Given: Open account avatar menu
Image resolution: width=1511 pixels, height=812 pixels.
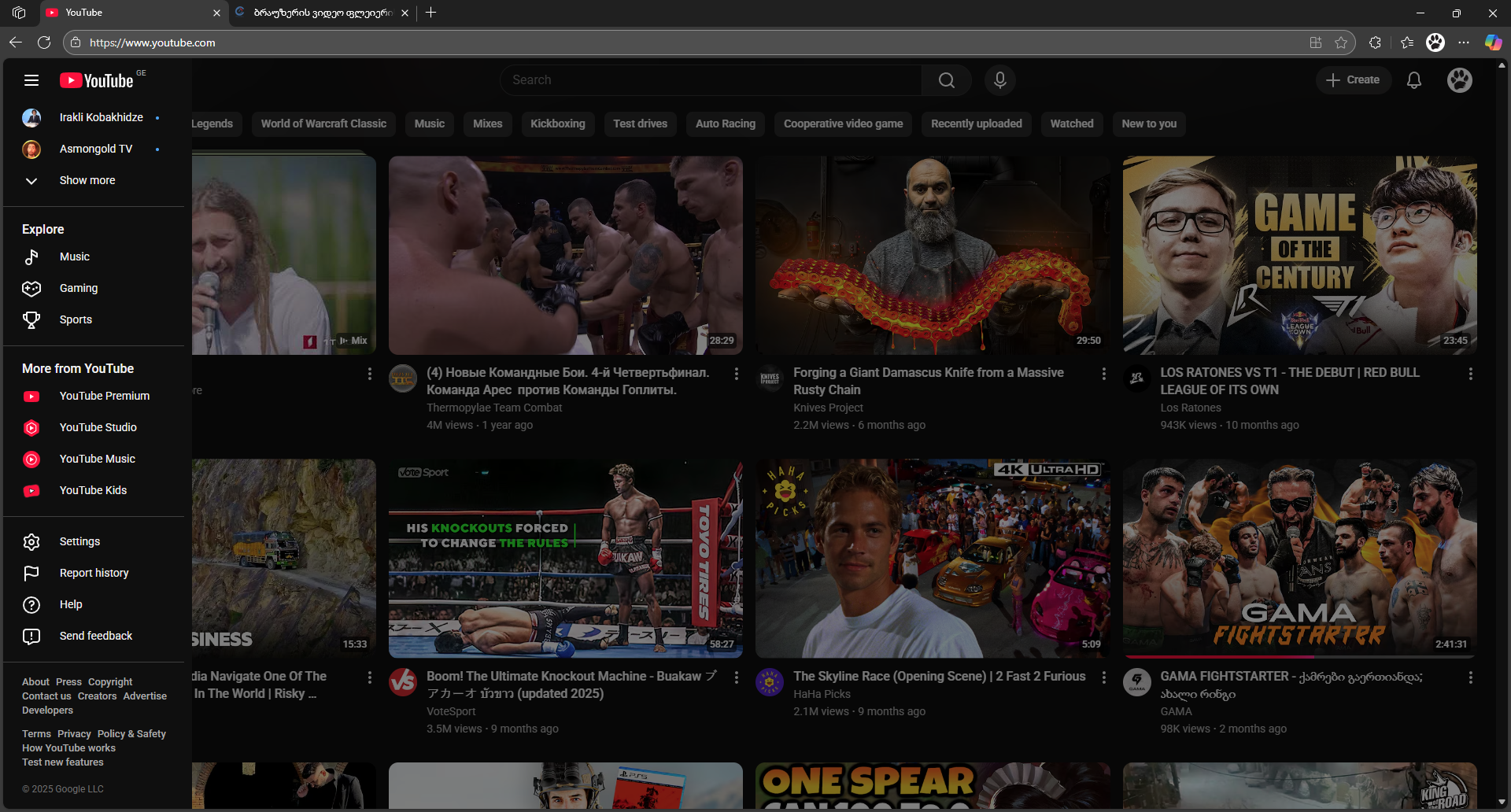Looking at the screenshot, I should pos(1459,80).
